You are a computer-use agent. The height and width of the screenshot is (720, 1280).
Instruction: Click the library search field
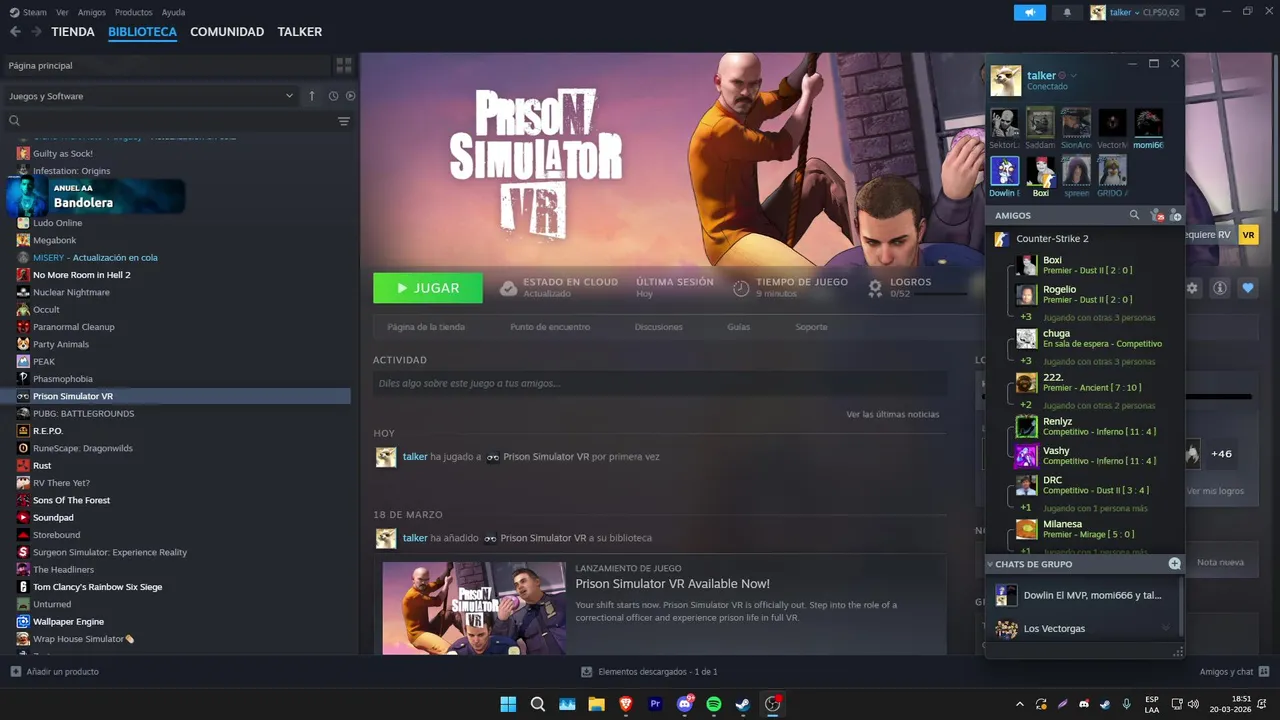tap(170, 121)
